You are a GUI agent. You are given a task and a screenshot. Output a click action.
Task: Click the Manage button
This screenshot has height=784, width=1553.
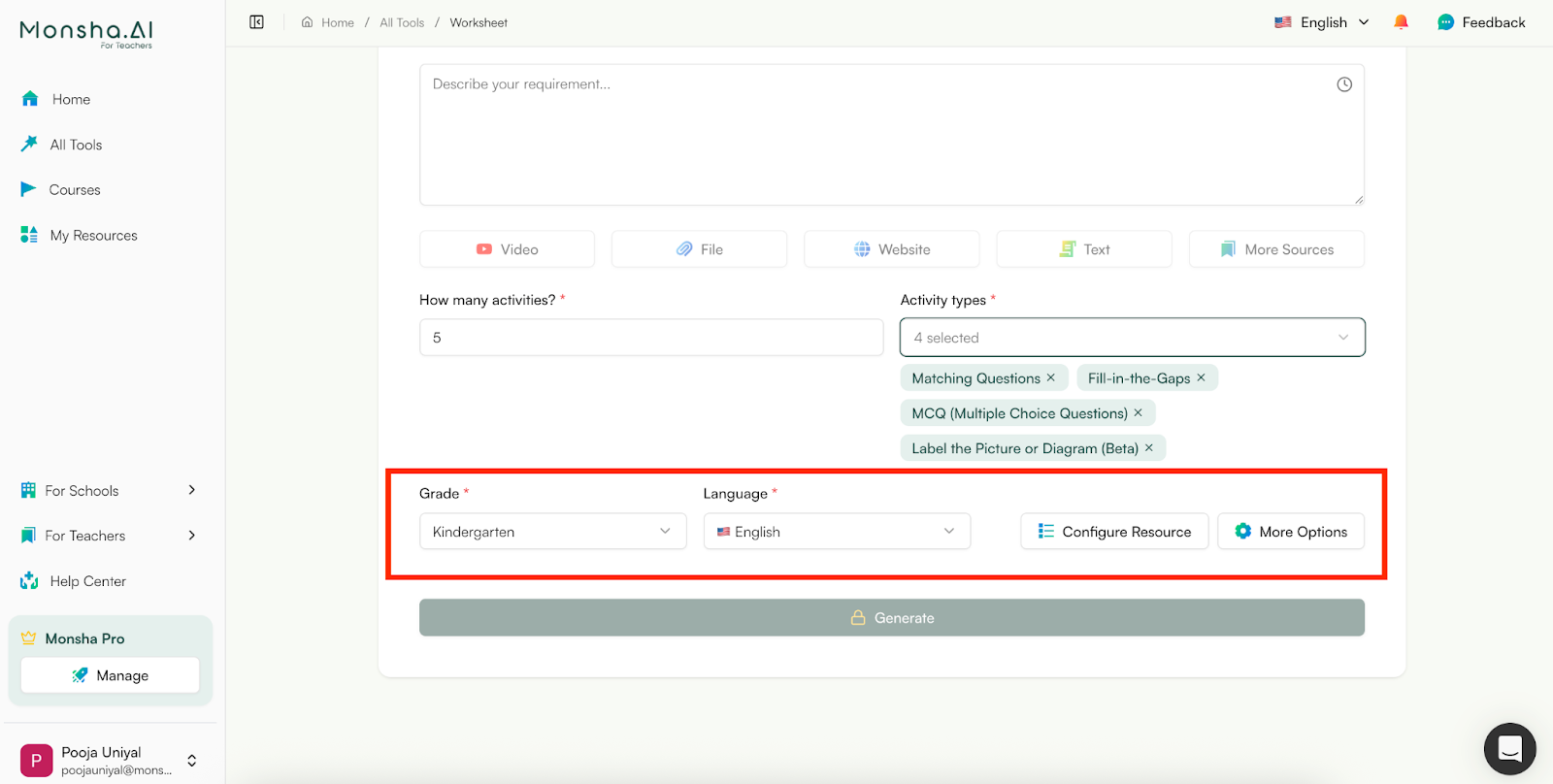(x=110, y=675)
